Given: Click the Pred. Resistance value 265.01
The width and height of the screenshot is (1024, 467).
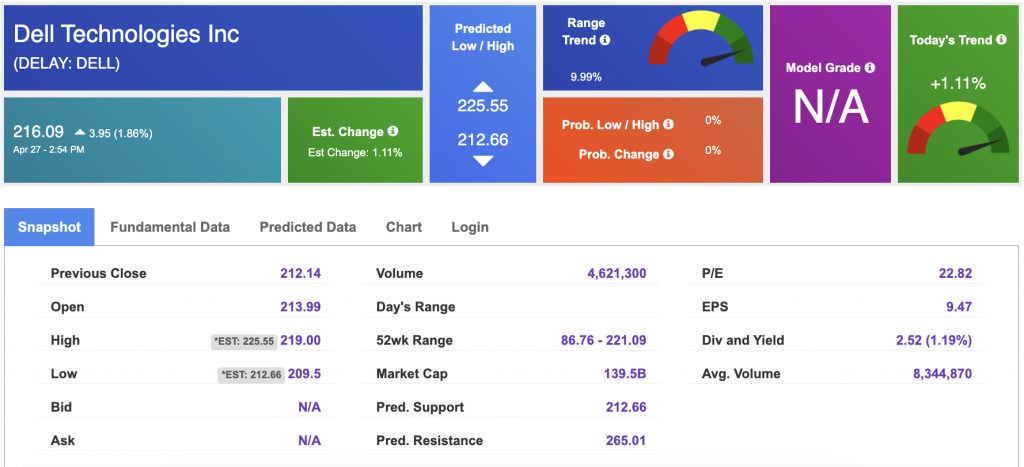Looking at the screenshot, I should tap(626, 440).
